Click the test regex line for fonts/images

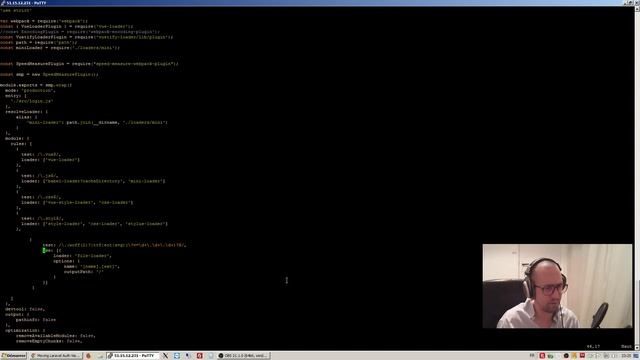pos(114,245)
